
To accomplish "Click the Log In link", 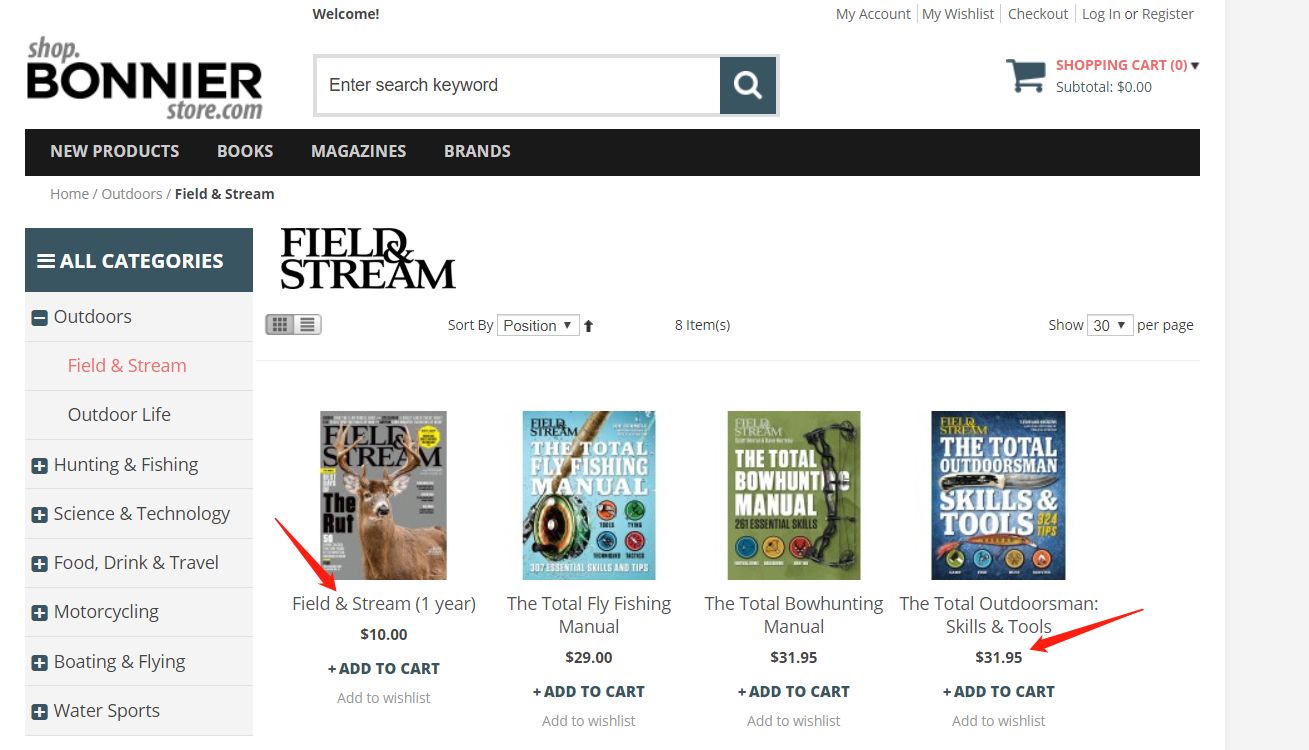I will click(1101, 14).
